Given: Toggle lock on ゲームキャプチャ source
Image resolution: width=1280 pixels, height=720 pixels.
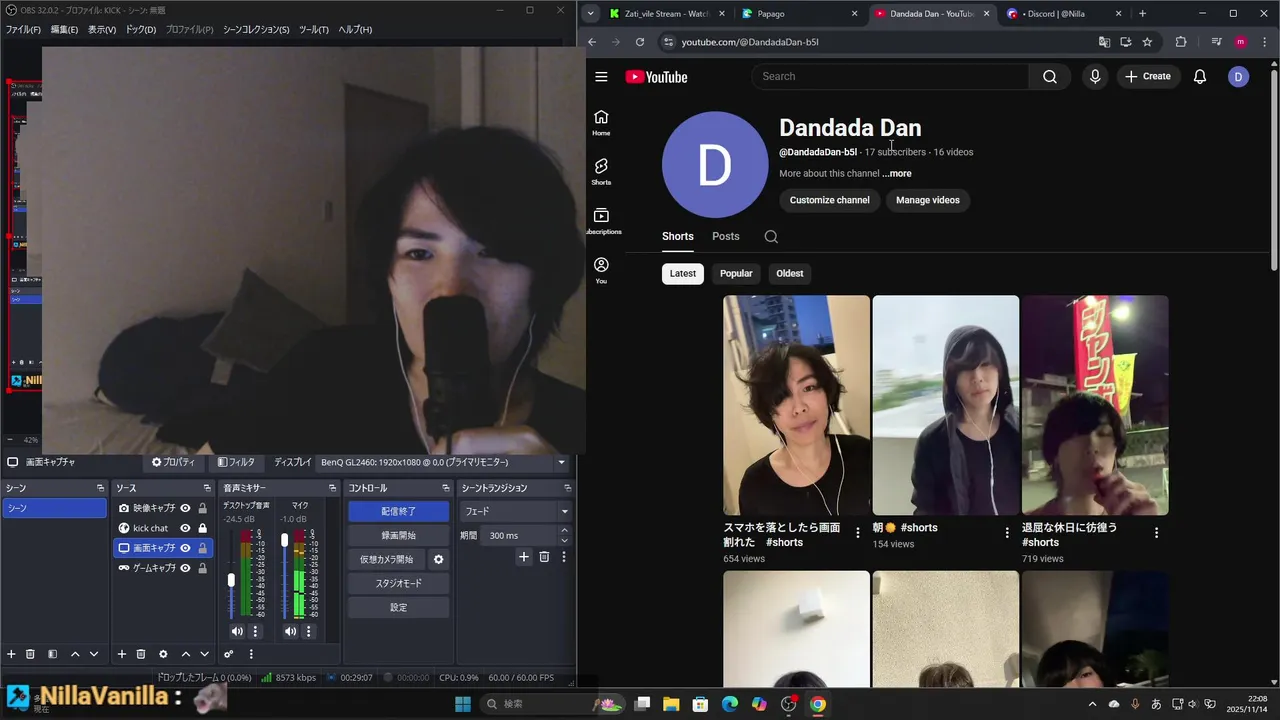Looking at the screenshot, I should 202,568.
